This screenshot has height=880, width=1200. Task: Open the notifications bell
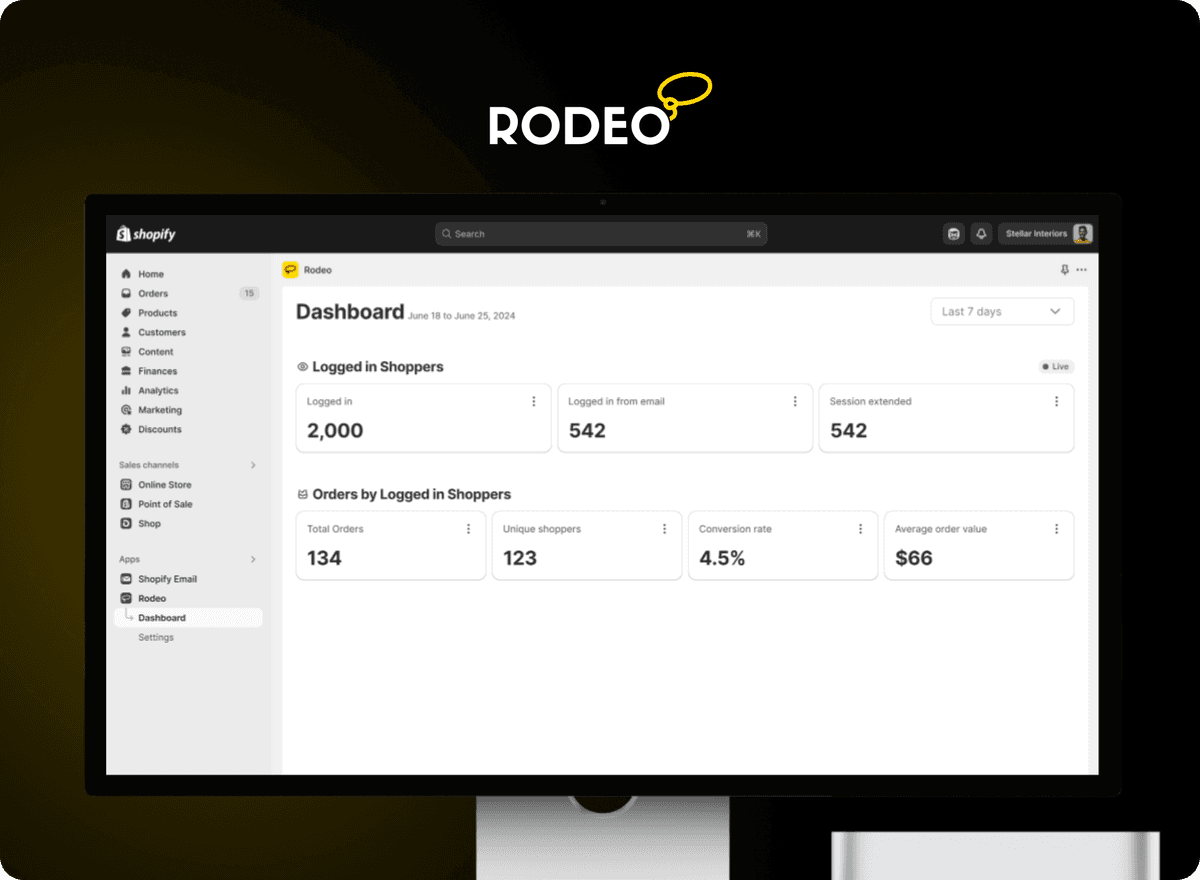point(981,233)
